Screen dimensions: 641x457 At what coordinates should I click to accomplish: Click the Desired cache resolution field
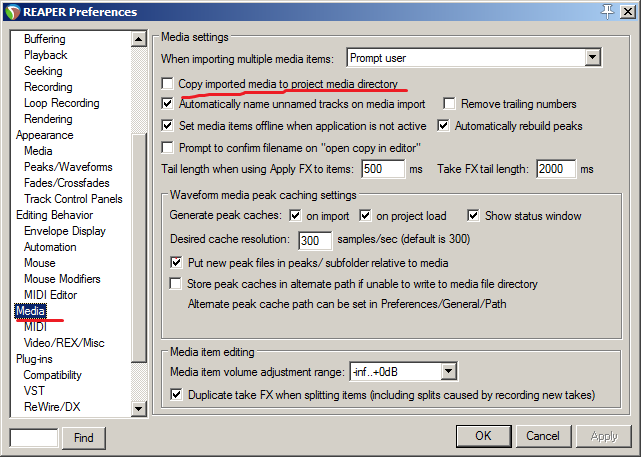[x=315, y=240]
